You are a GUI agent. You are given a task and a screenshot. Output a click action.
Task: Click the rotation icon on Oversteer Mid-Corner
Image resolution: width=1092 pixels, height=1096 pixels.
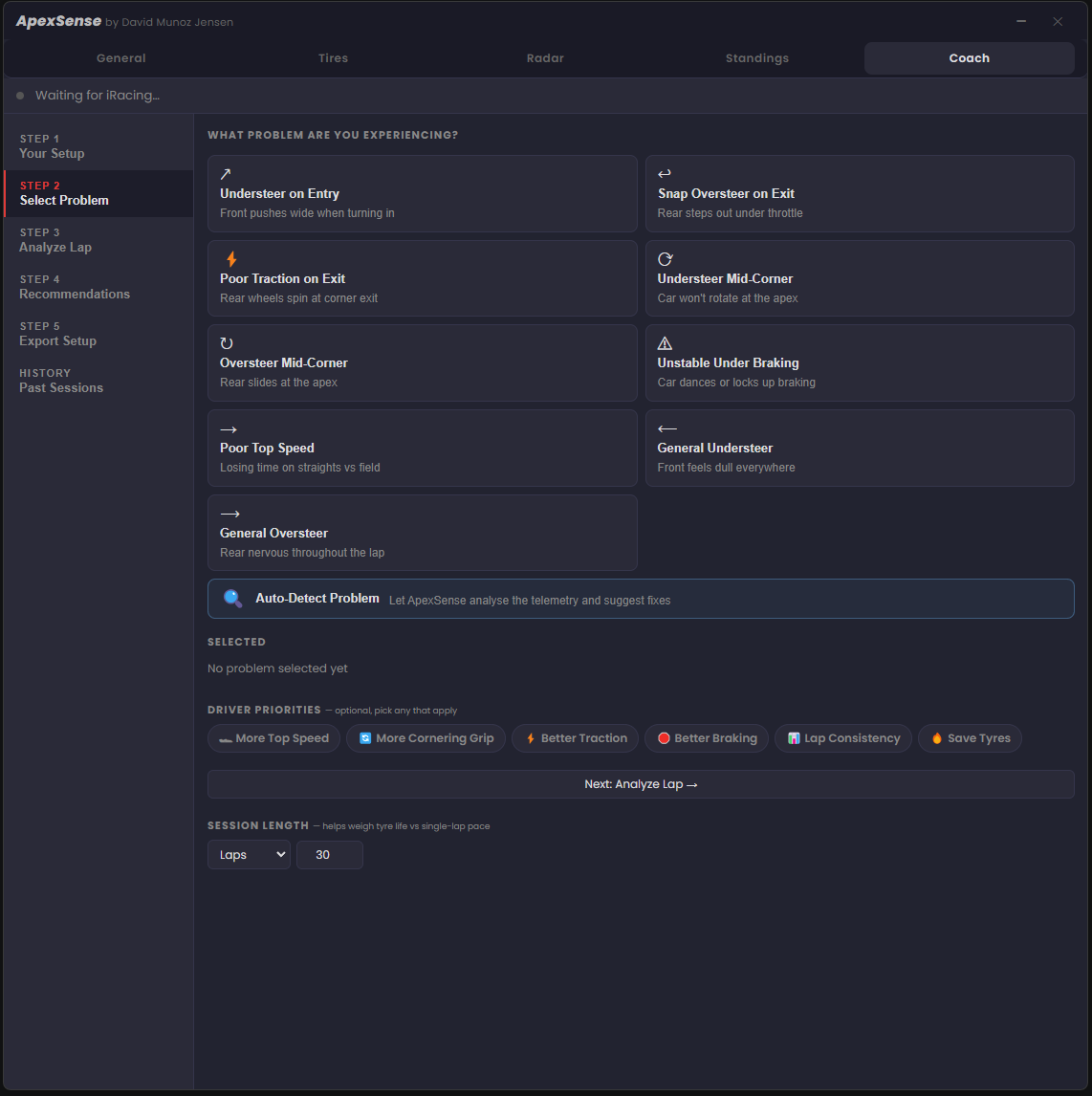(x=228, y=343)
